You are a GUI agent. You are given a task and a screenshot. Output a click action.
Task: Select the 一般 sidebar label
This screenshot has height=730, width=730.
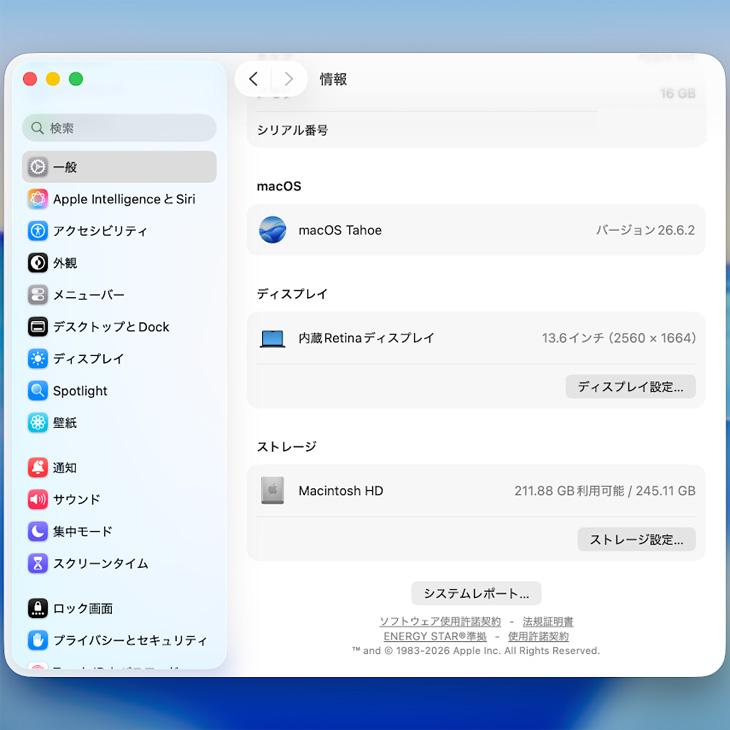(65, 167)
